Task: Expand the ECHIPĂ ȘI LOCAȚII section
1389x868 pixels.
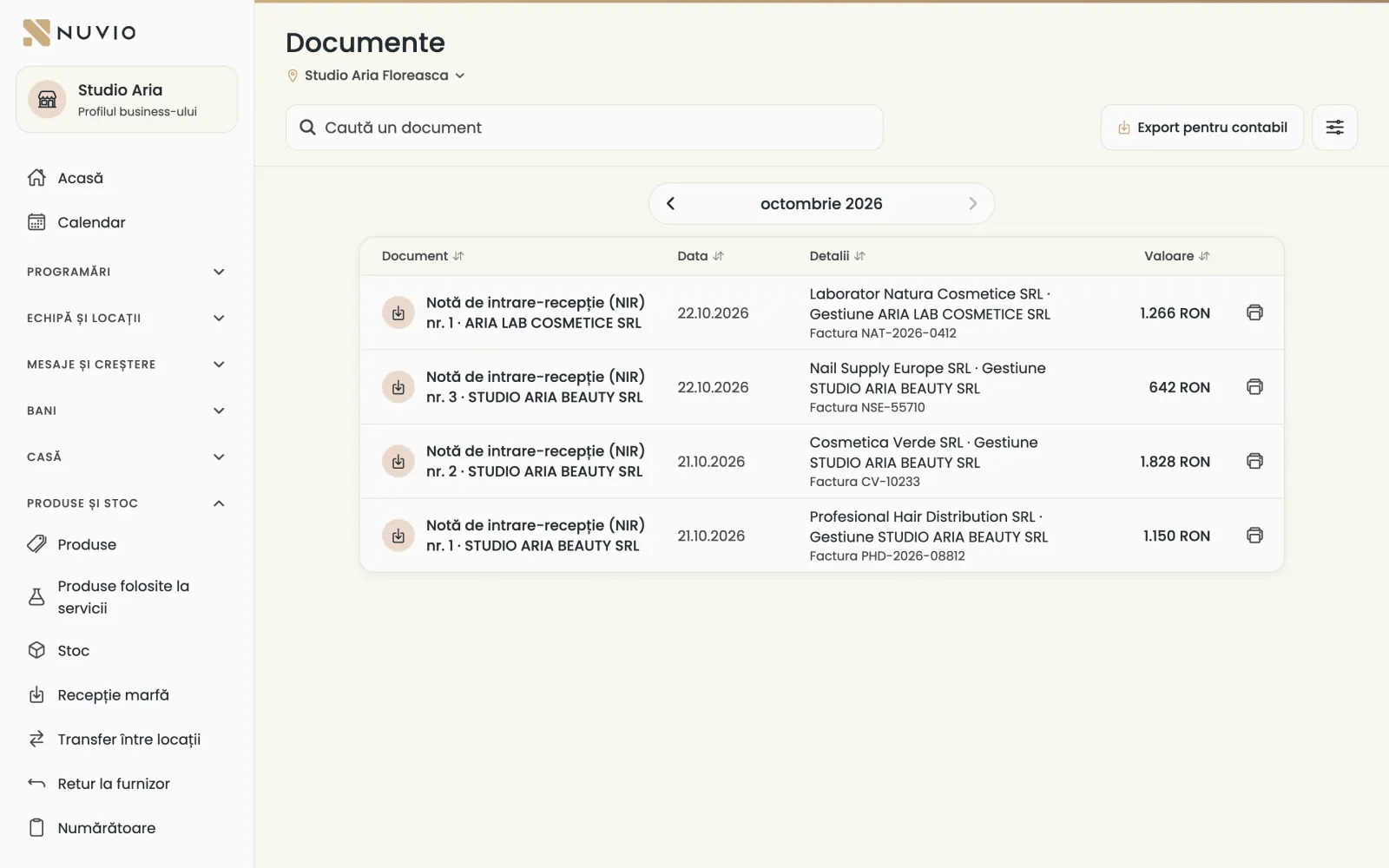Action: tap(127, 318)
